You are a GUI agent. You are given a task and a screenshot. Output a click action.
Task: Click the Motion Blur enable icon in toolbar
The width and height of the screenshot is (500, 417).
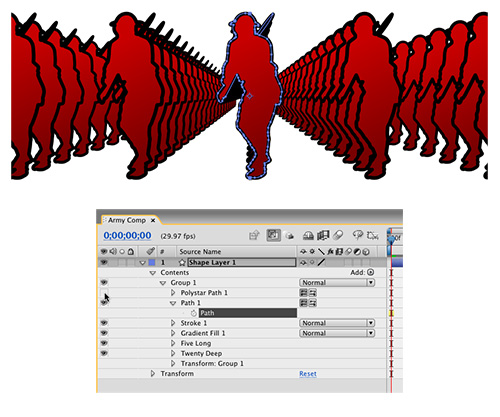pos(338,236)
